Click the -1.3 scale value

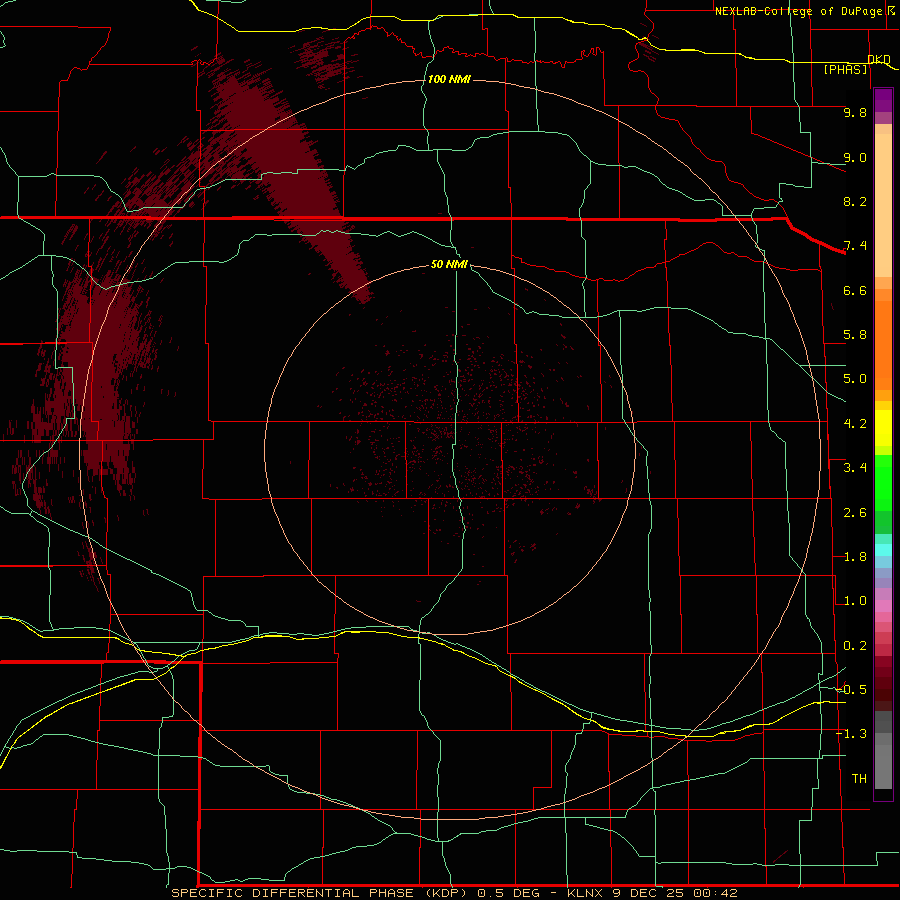tap(852, 734)
